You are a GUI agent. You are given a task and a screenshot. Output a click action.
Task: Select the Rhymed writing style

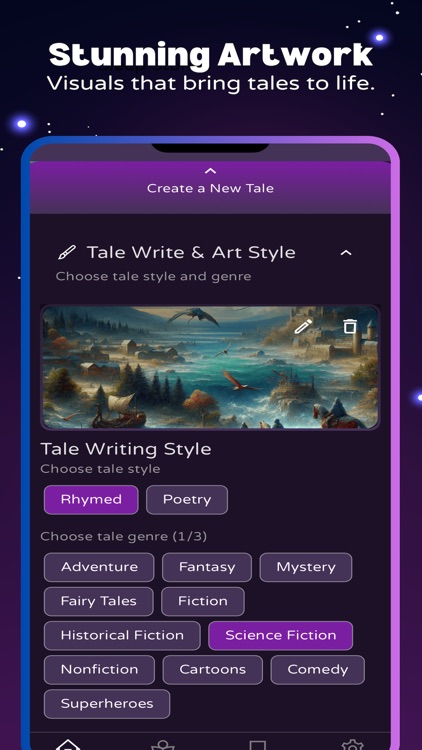[91, 499]
